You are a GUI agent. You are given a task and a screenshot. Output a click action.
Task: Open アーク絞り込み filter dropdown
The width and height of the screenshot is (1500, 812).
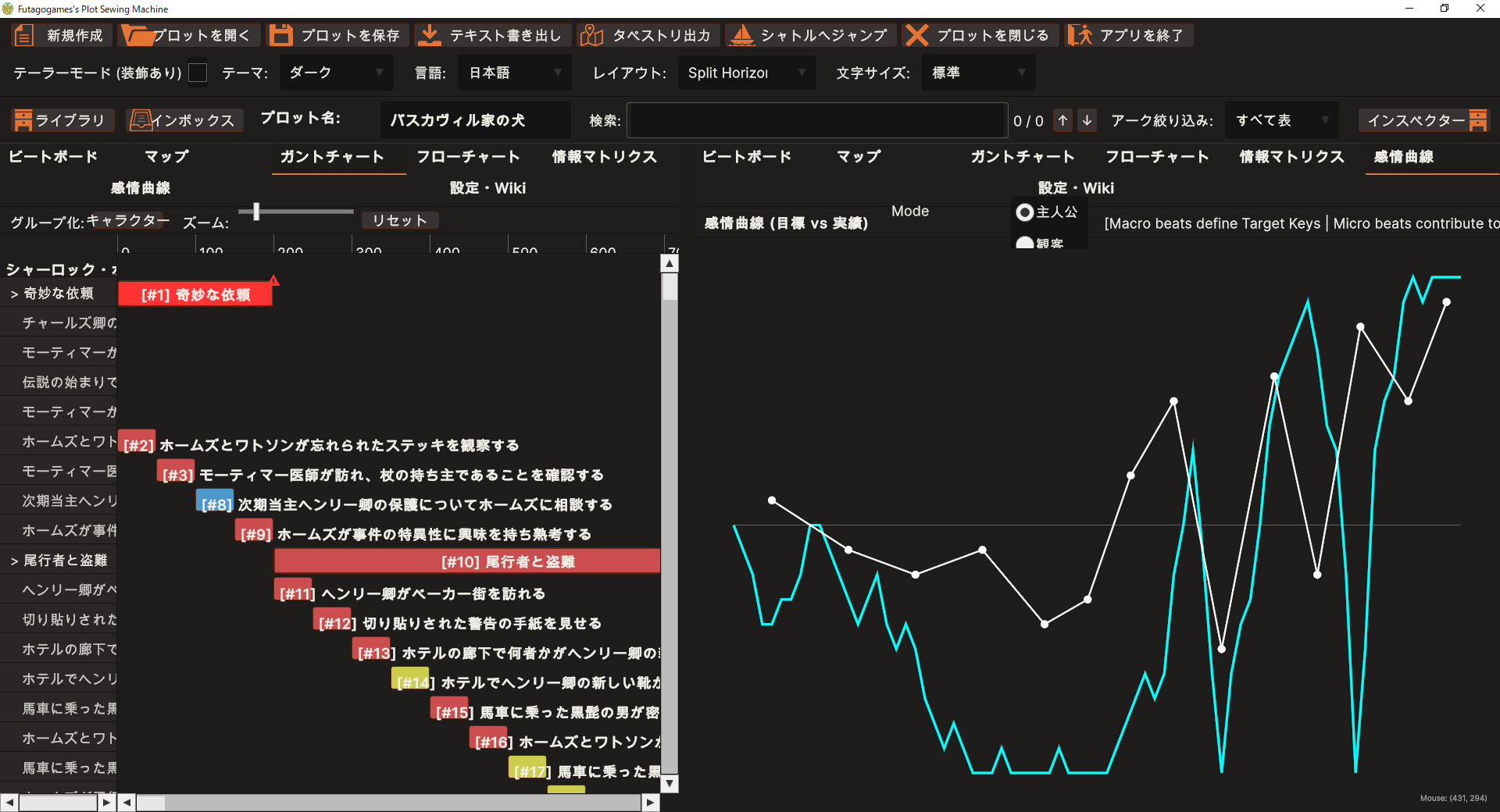click(x=1281, y=120)
